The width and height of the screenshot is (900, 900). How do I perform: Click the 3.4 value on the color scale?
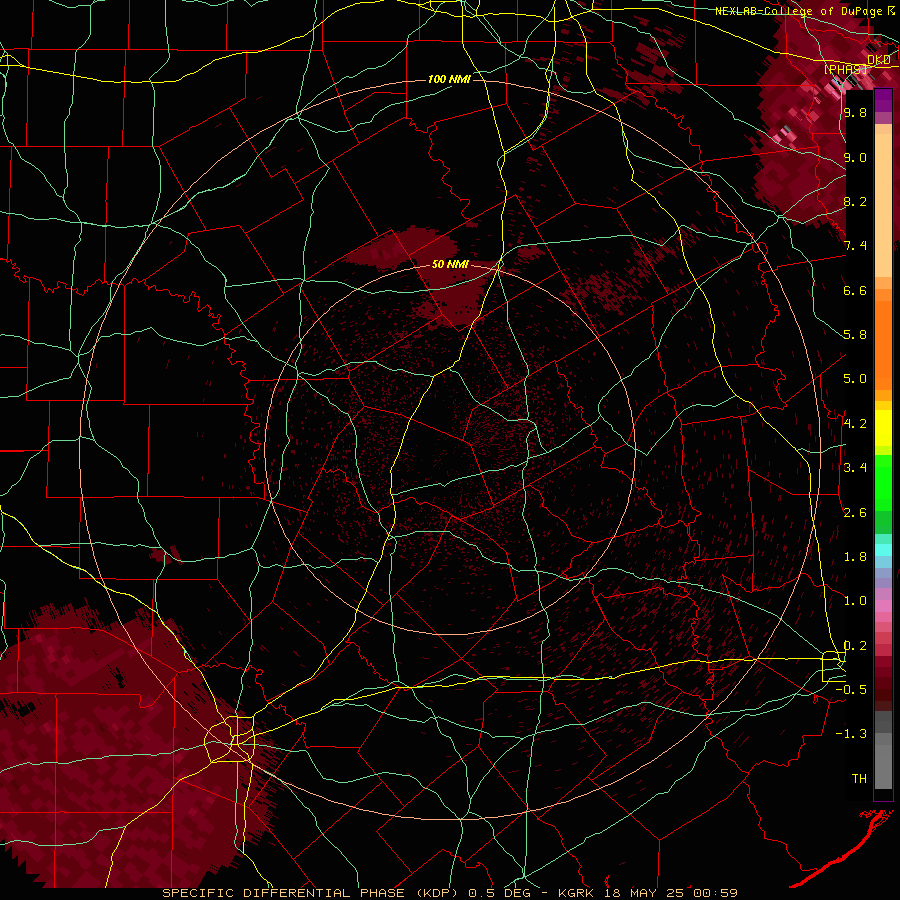click(855, 467)
